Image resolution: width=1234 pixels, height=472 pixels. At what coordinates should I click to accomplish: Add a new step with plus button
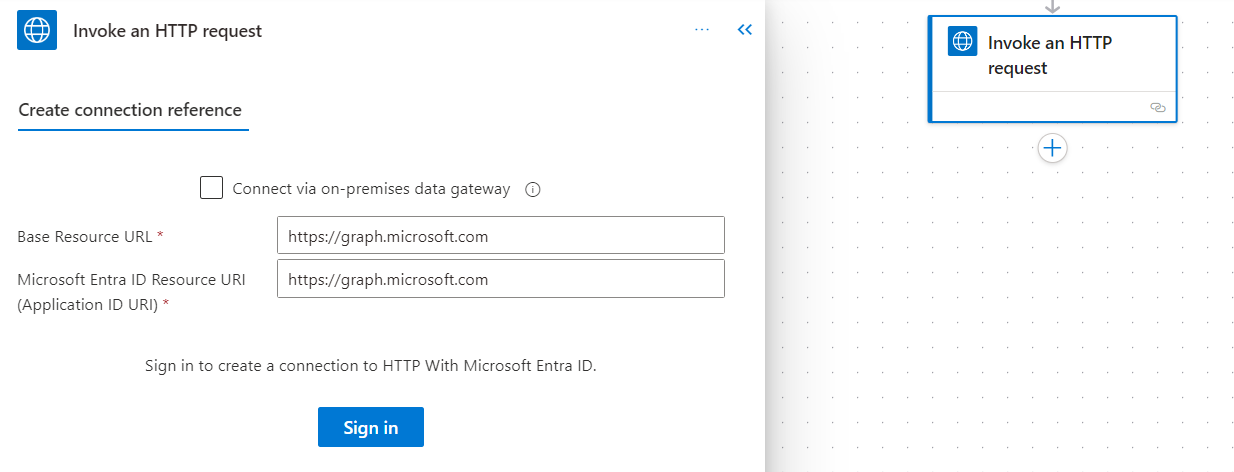(x=1053, y=148)
